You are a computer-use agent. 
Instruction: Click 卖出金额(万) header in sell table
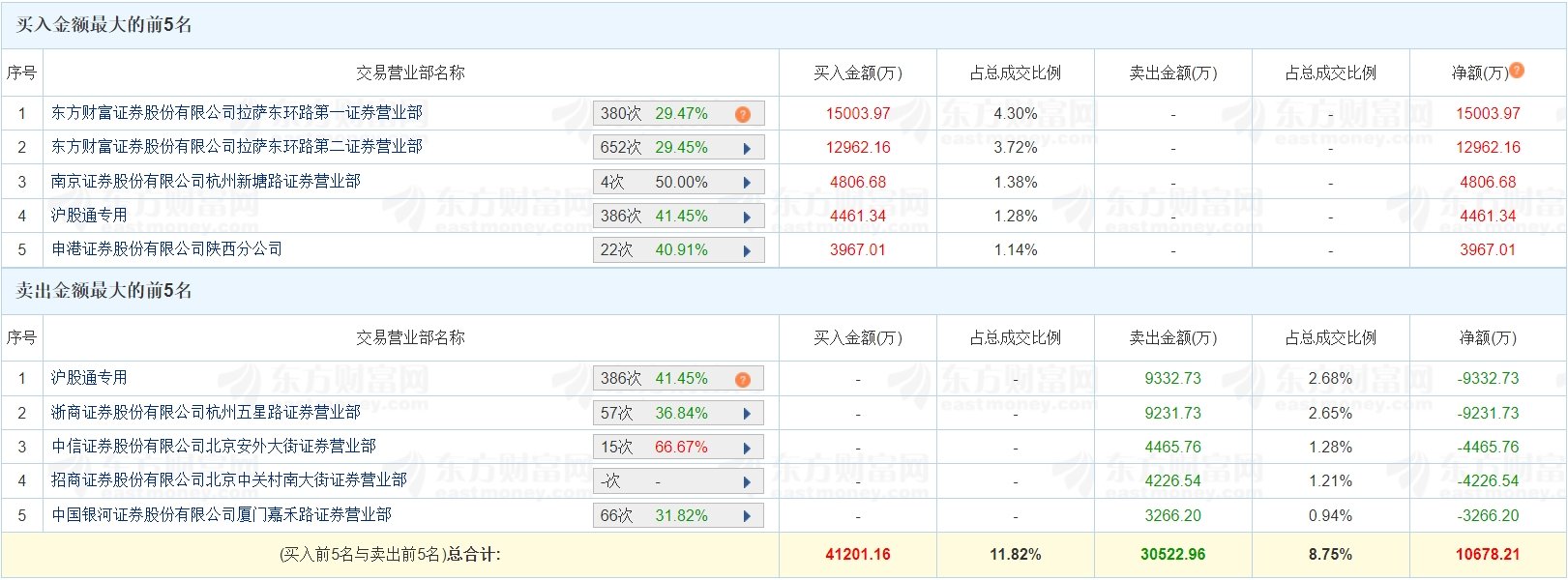(1173, 337)
